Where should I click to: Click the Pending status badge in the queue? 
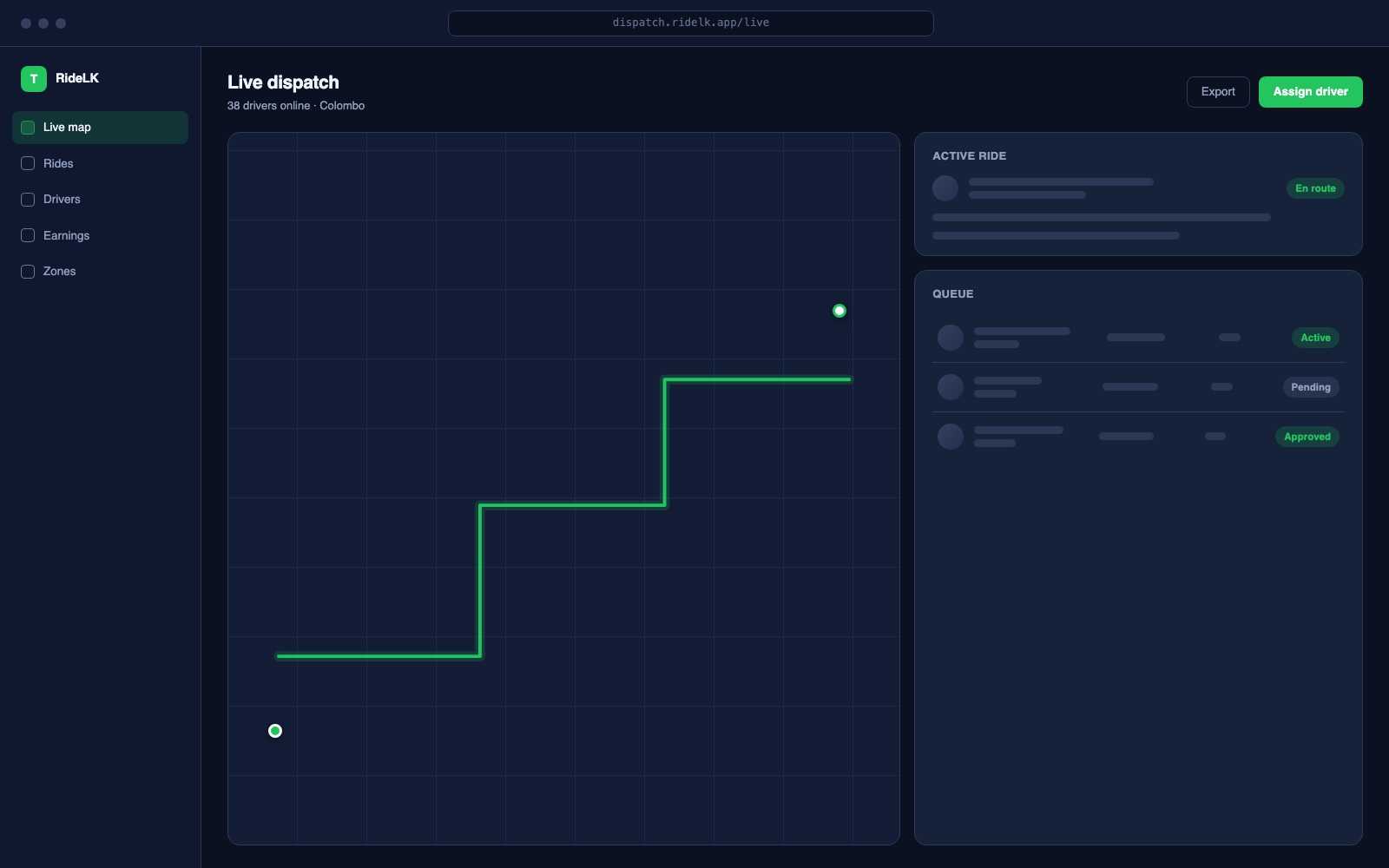click(1311, 387)
